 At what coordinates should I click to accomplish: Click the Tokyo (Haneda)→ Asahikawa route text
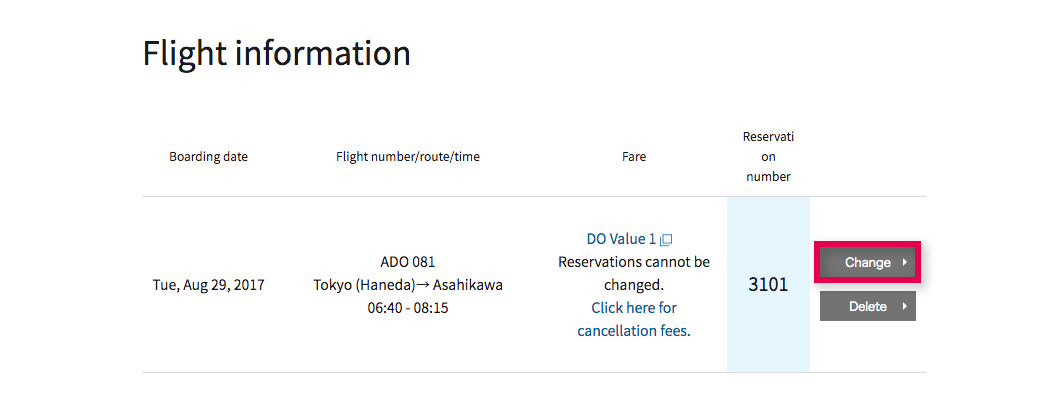408,285
